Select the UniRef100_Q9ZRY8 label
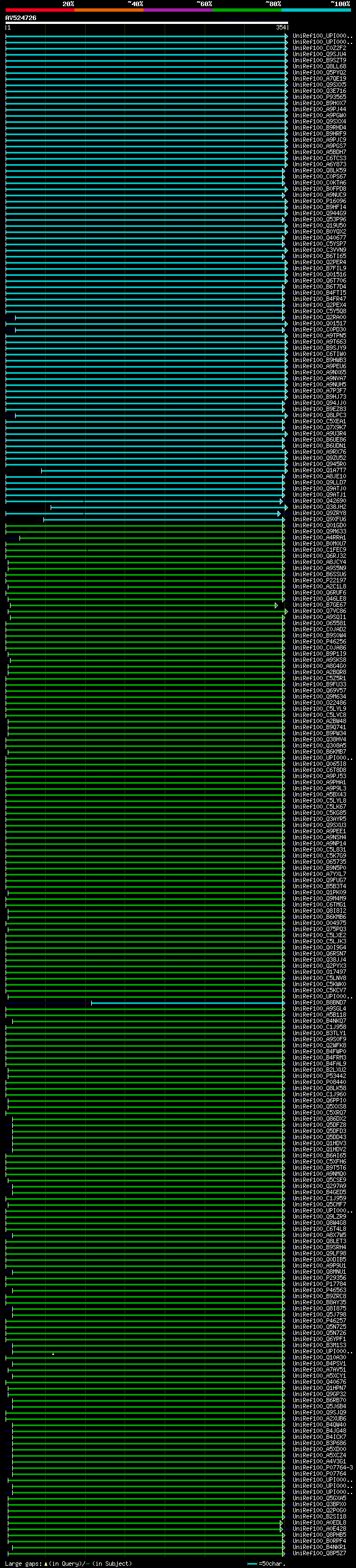 pyautogui.click(x=319, y=513)
